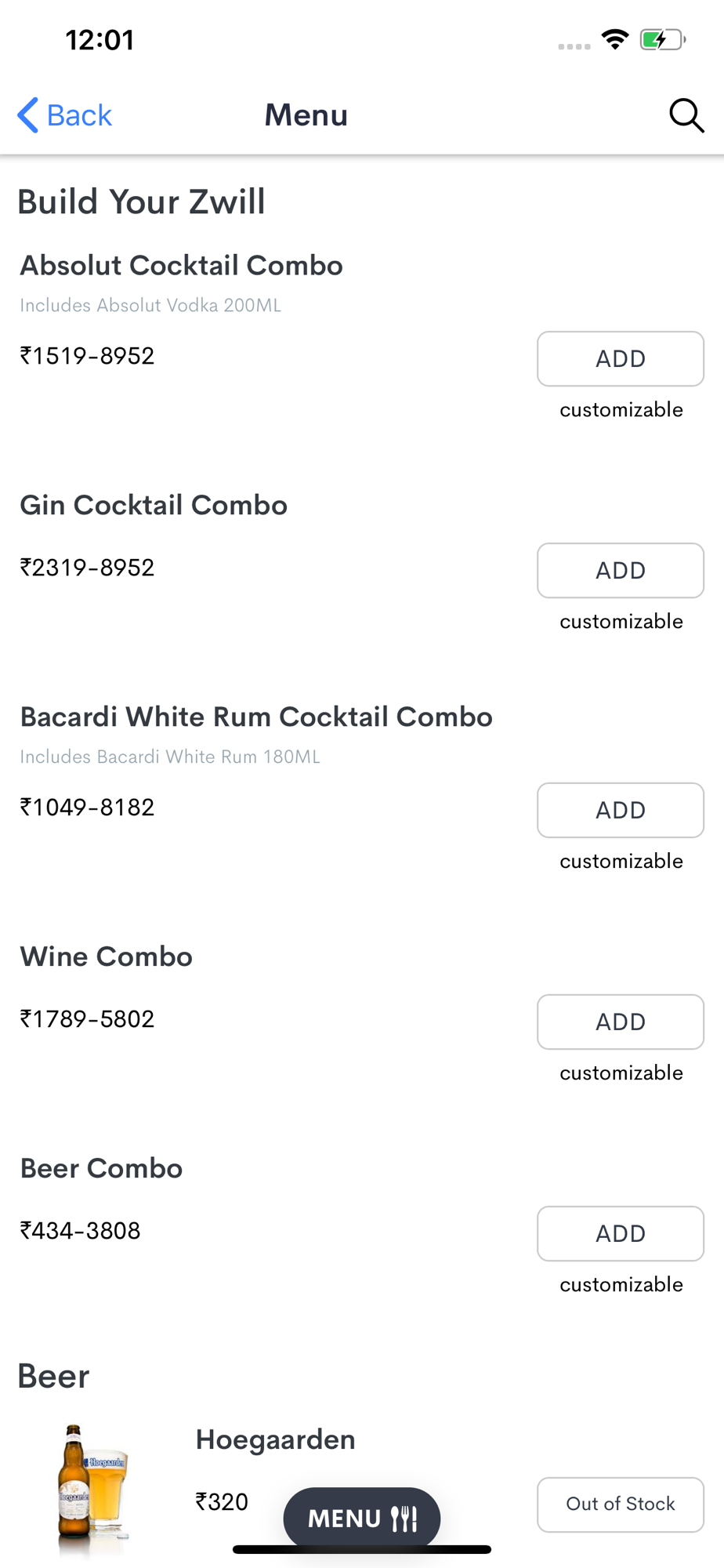Screen dimensions: 724x1568
Task: Add Beer Combo to order
Action: point(620,1234)
